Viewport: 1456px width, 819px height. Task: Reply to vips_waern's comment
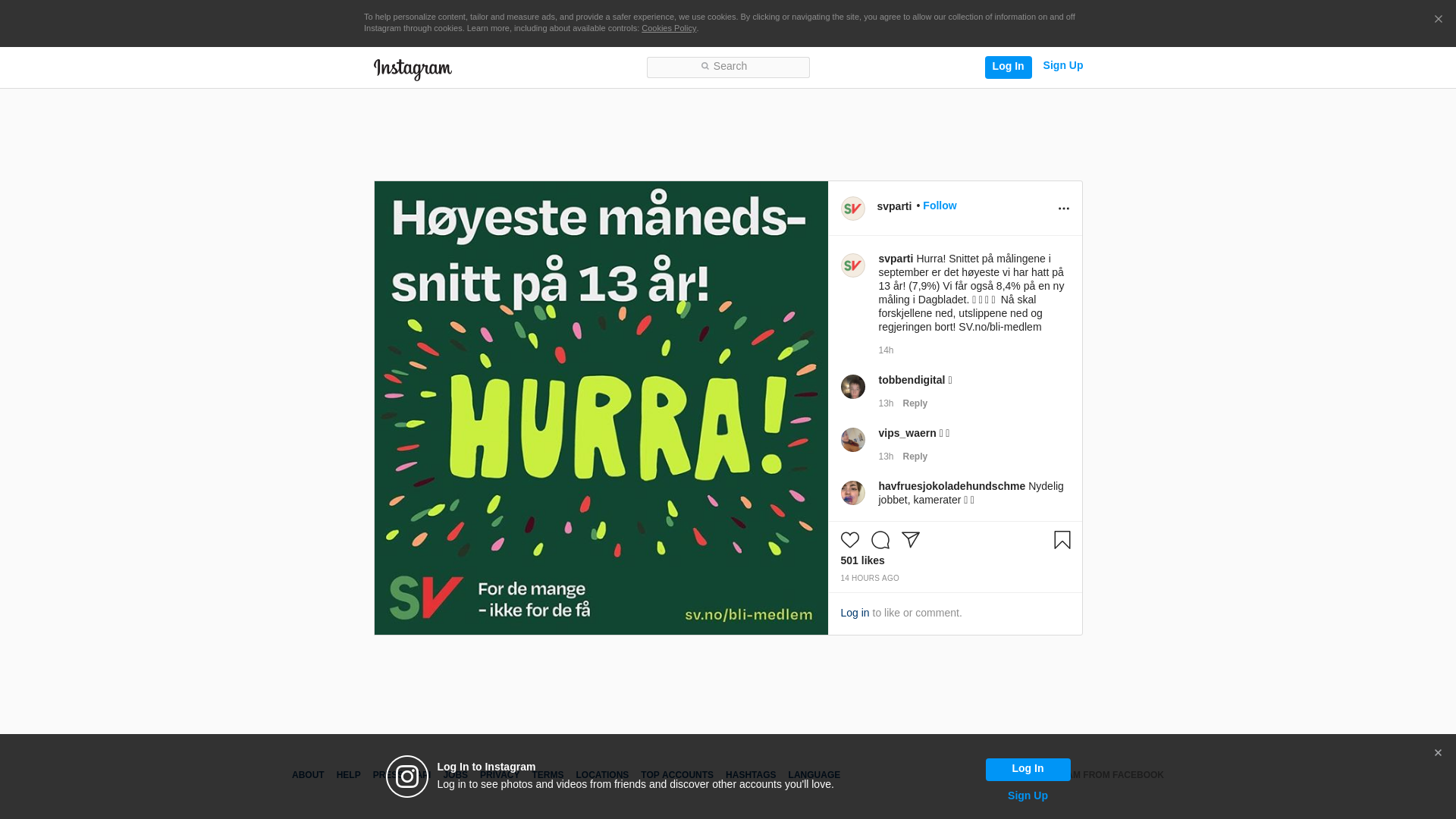click(x=915, y=457)
